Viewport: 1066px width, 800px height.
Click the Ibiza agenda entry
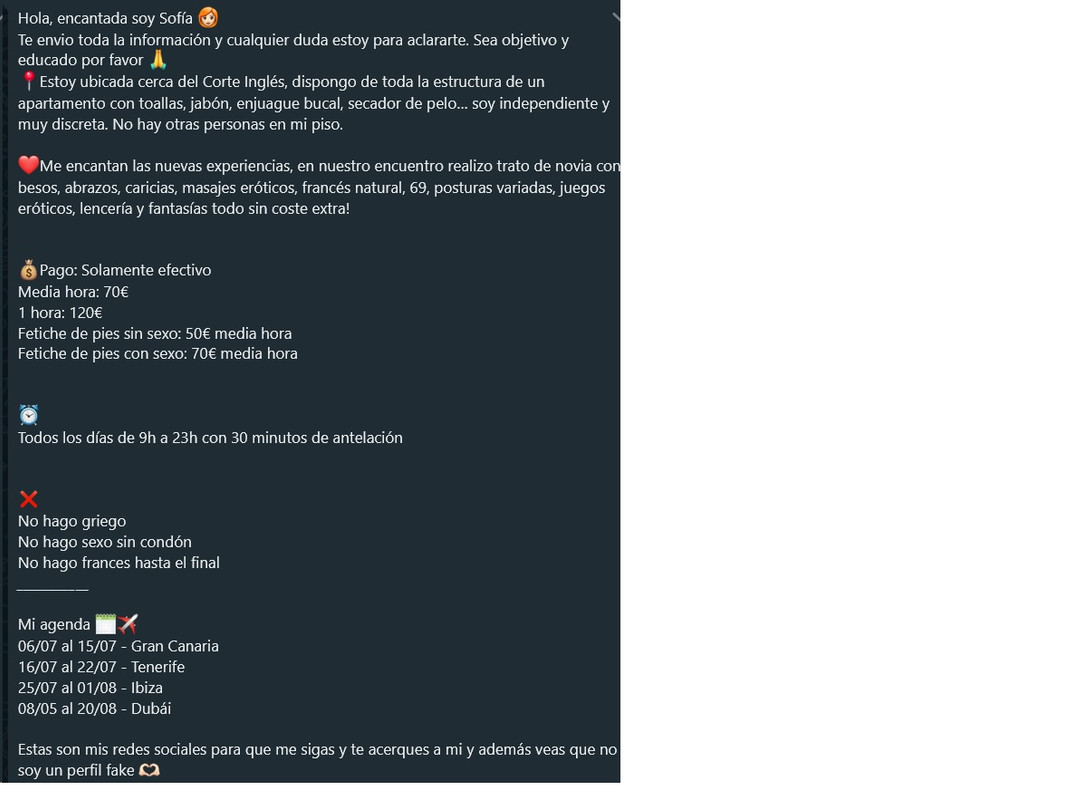90,688
